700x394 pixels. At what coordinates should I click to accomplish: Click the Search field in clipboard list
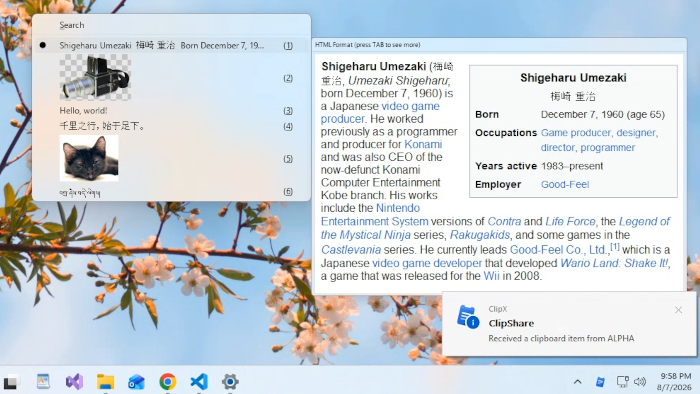click(171, 25)
